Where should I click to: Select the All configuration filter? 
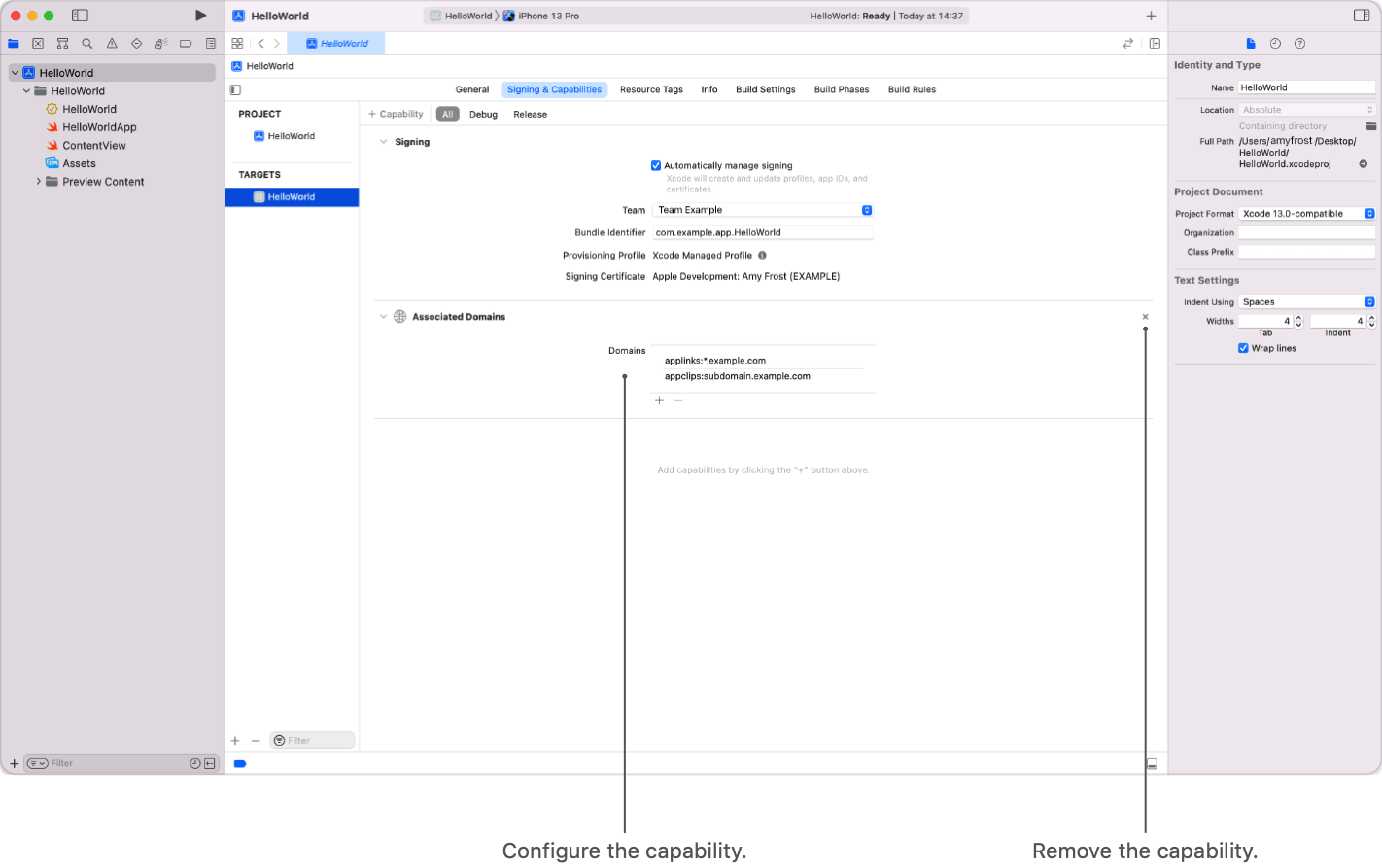tap(447, 115)
